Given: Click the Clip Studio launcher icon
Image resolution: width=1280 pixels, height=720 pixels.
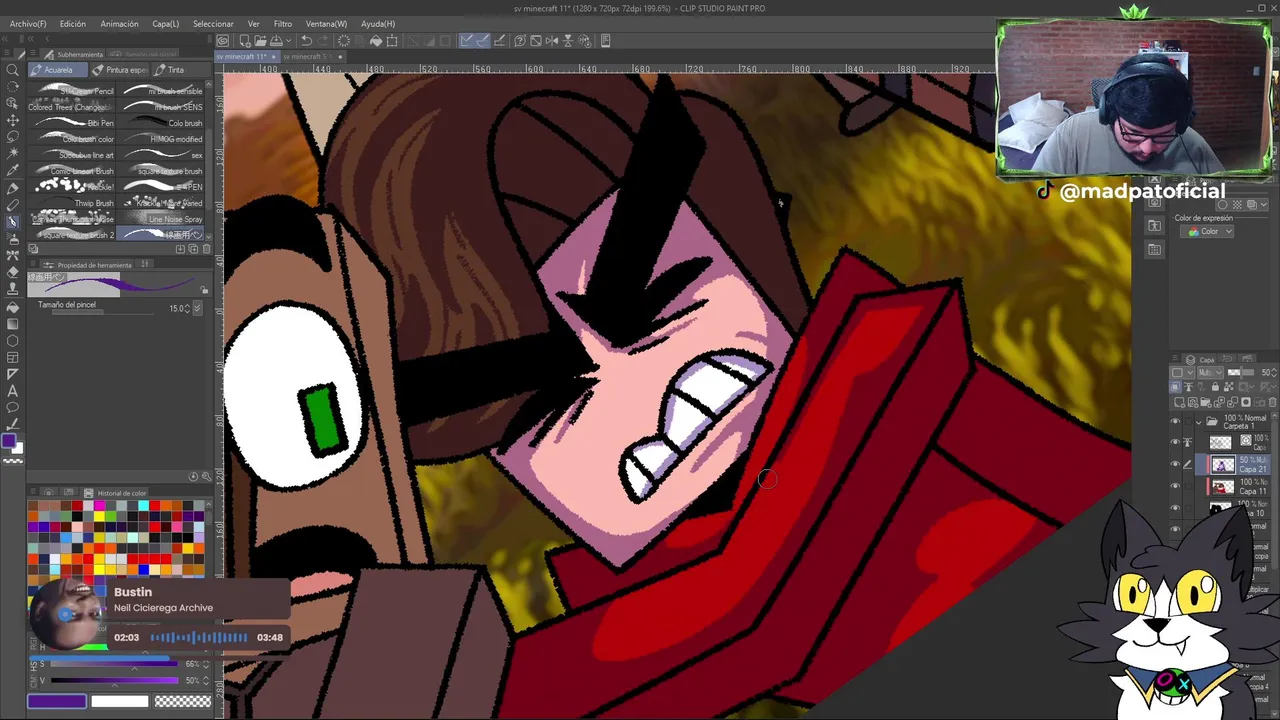Looking at the screenshot, I should (x=222, y=41).
